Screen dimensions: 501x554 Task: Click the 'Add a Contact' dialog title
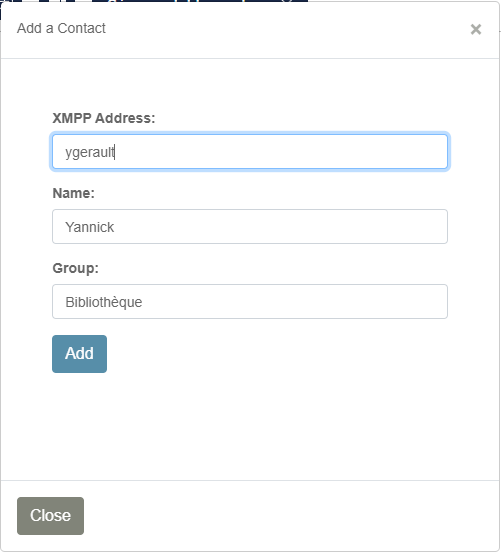tap(61, 28)
